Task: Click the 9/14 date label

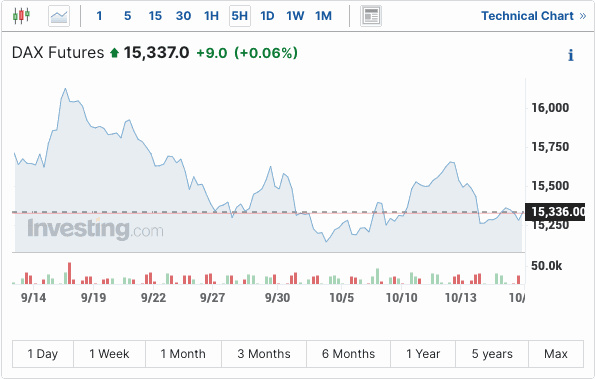Action: click(33, 298)
